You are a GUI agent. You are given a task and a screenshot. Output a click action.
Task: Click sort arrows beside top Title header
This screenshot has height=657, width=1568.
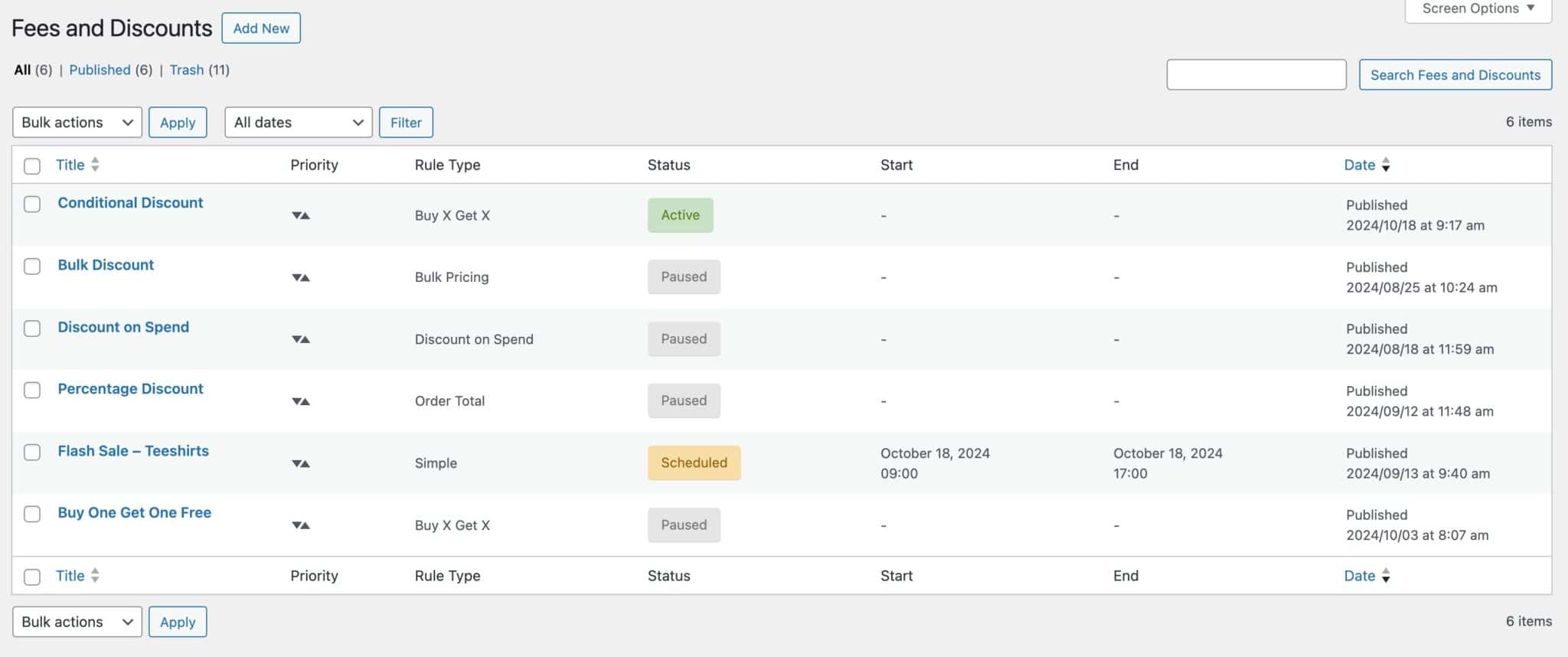(95, 165)
